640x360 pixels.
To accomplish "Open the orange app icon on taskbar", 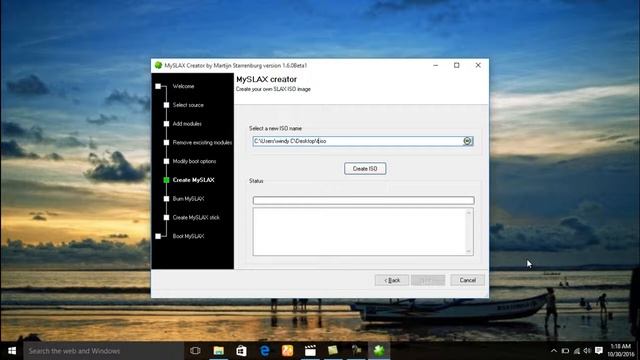I will (x=287, y=351).
